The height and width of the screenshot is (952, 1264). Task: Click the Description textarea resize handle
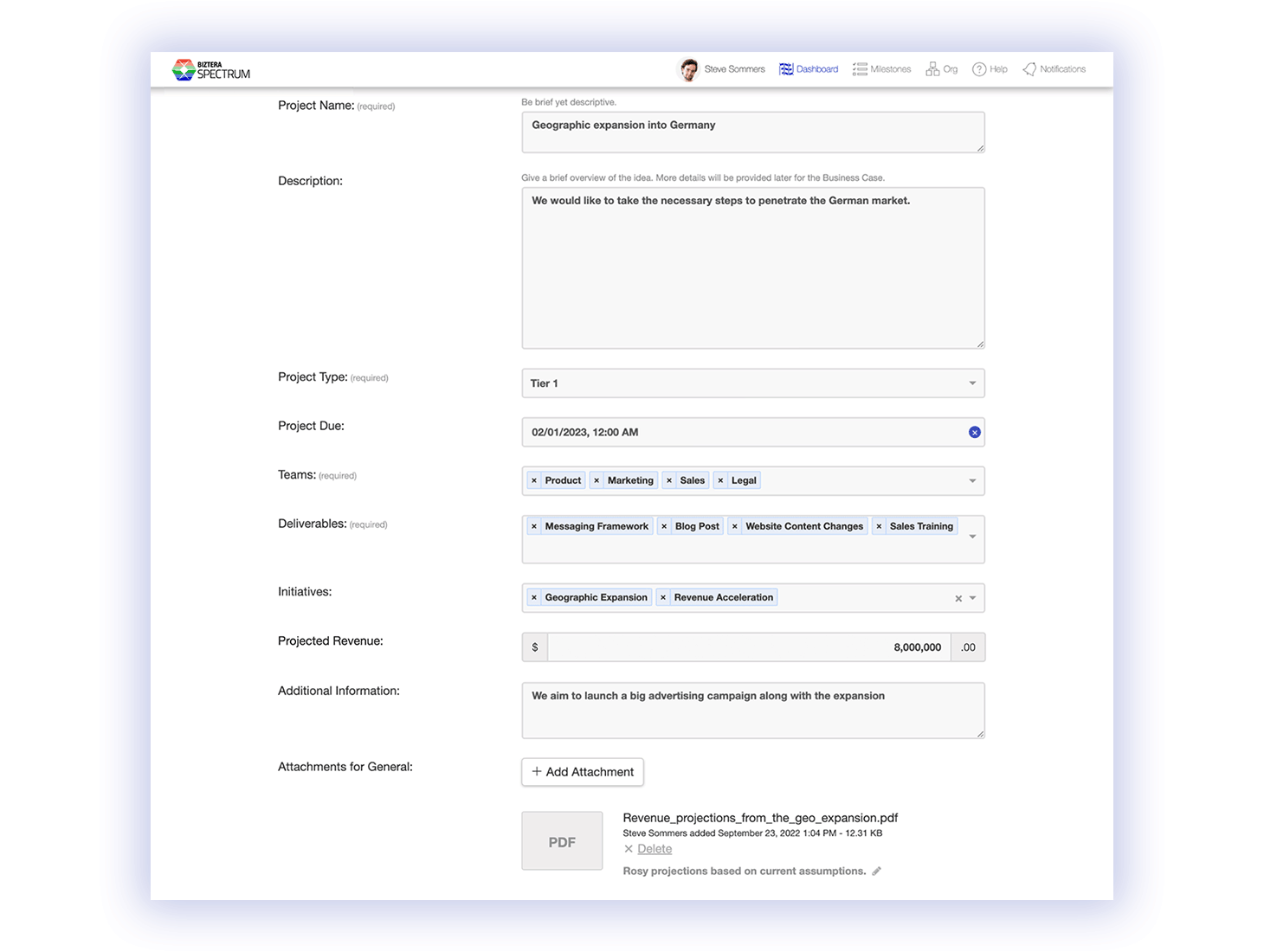980,344
